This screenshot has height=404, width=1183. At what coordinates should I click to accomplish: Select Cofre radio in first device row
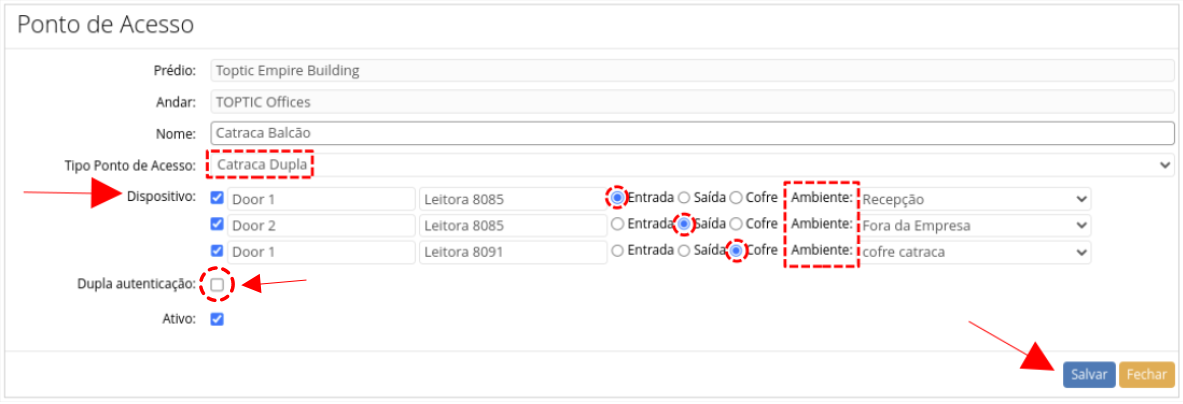736,198
